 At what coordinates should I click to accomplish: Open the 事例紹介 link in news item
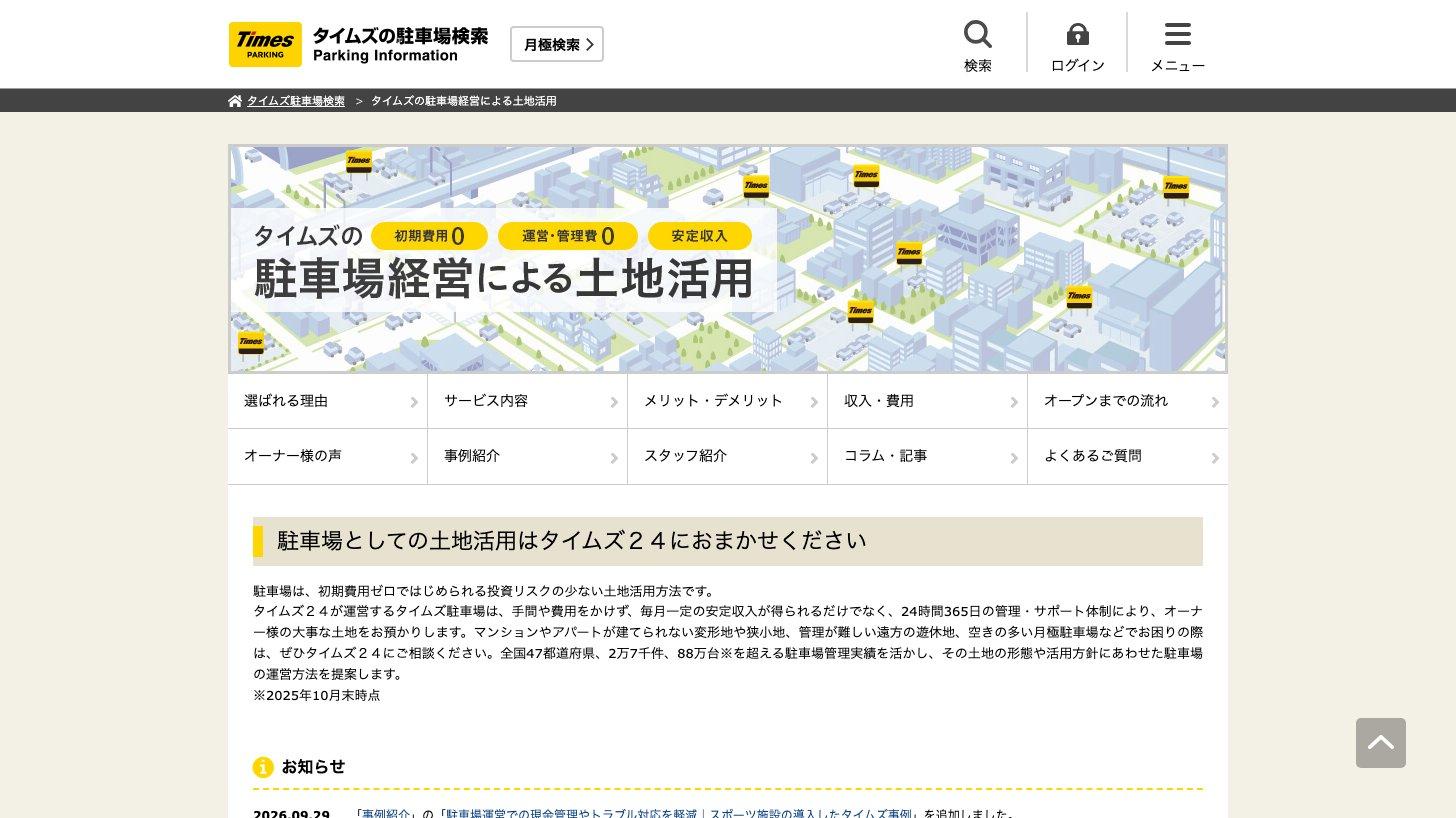(386, 814)
